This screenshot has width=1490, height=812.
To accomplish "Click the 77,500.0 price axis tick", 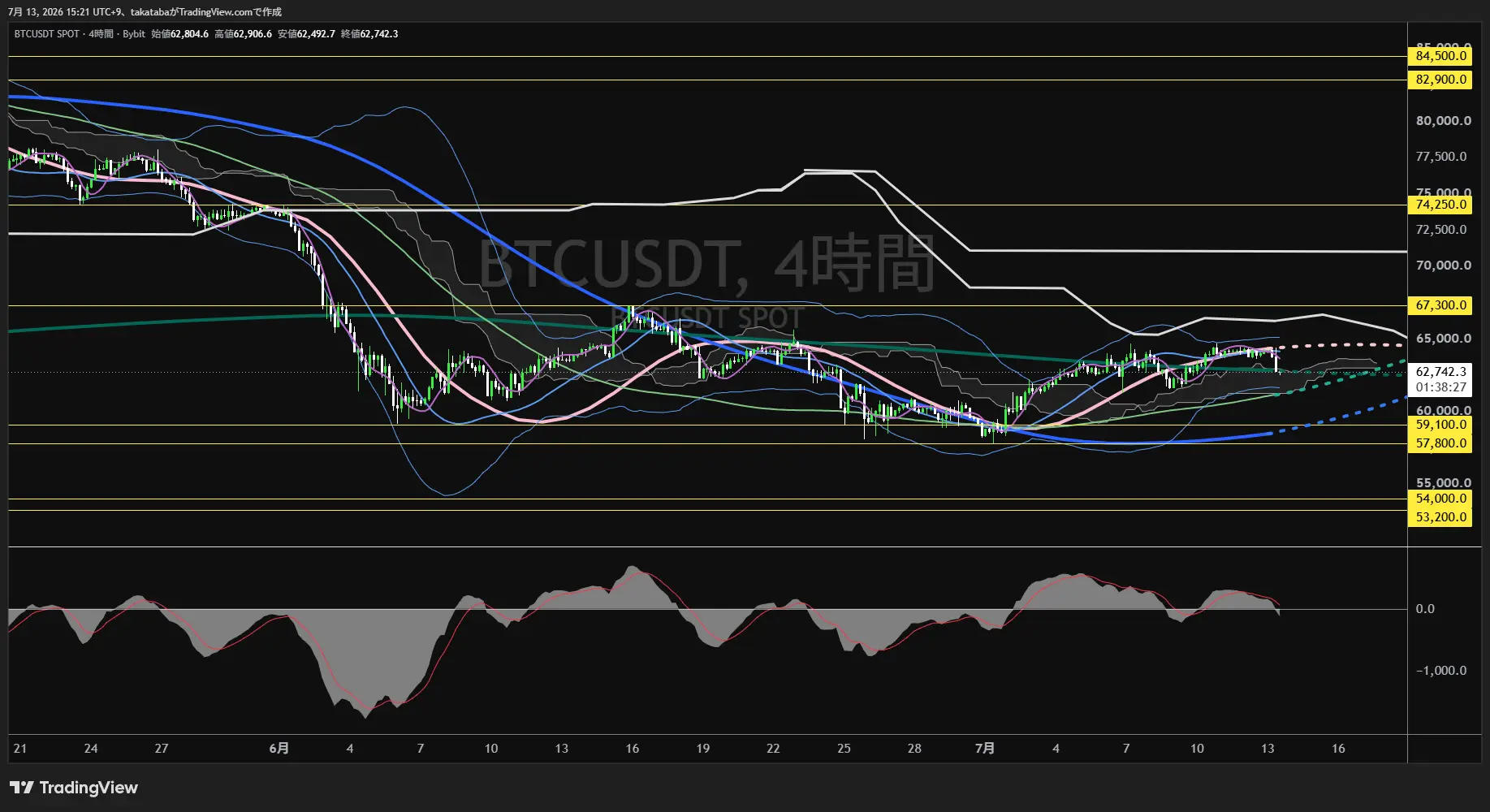I will 1443,157.
